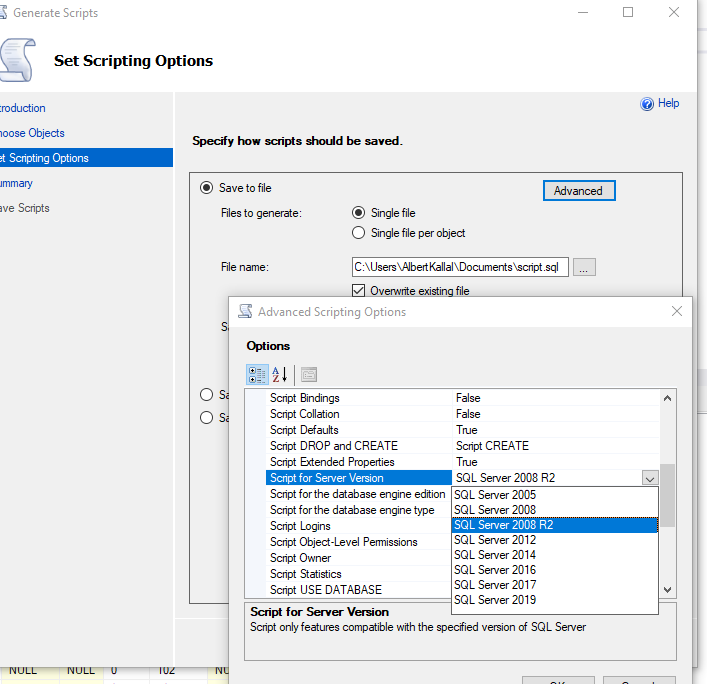This screenshot has width=707, height=684.
Task: Select the second partially hidden save radio button
Action: click(207, 395)
